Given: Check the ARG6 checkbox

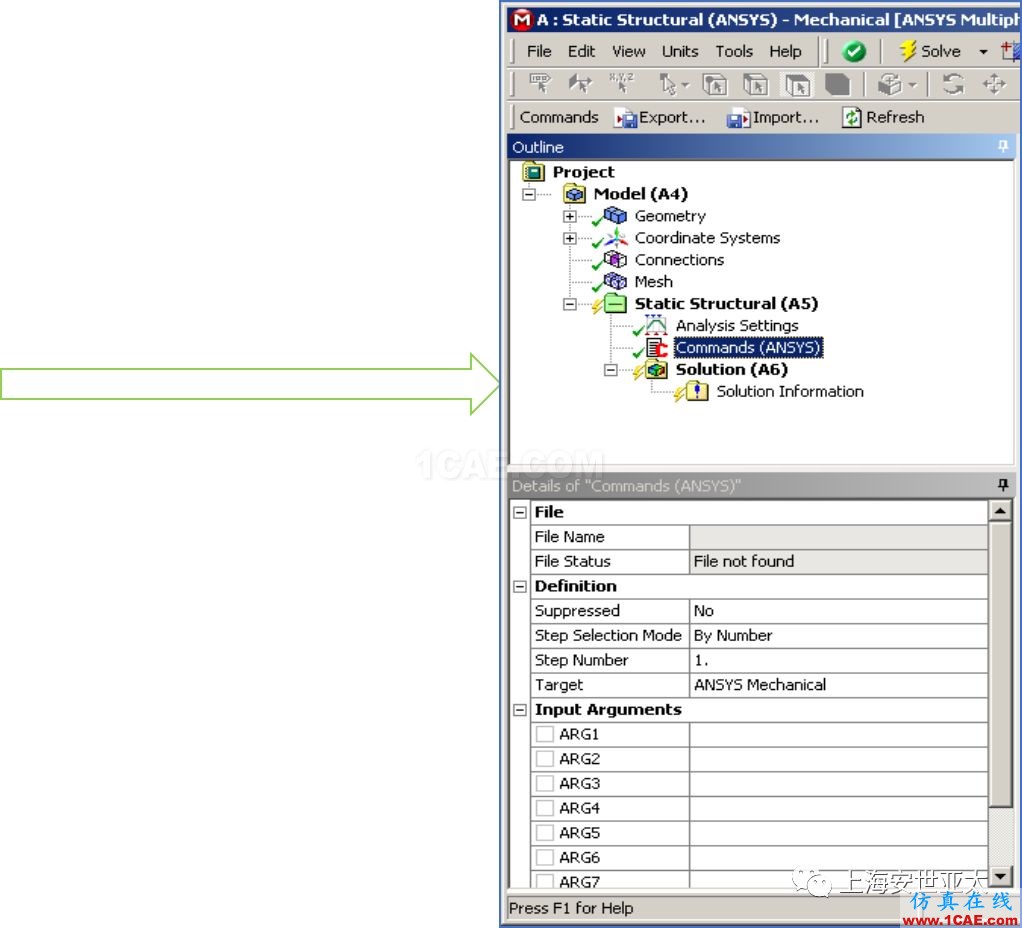Looking at the screenshot, I should 544,858.
